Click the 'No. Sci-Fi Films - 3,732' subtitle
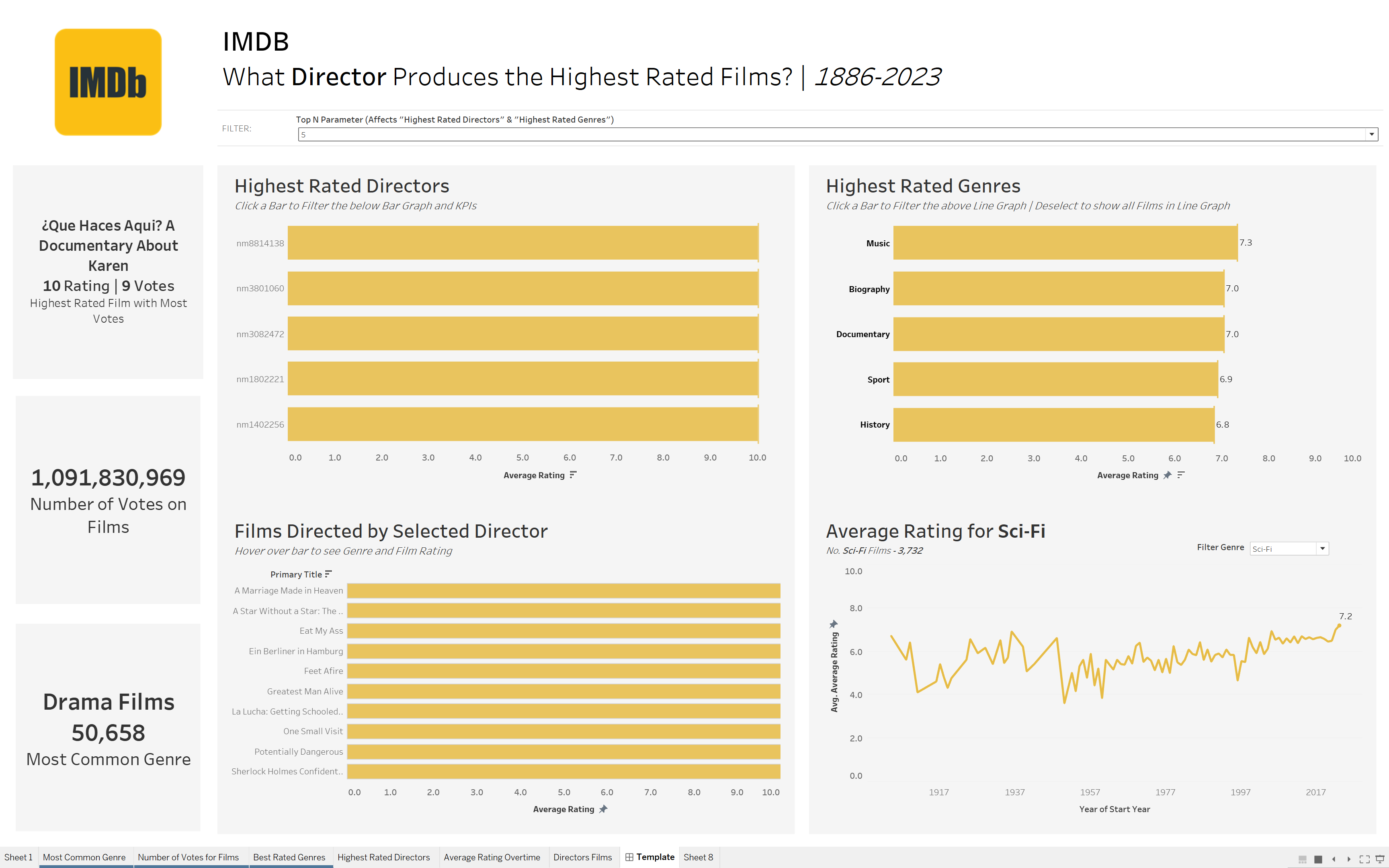Screen dimensions: 1389x868 click(x=874, y=551)
